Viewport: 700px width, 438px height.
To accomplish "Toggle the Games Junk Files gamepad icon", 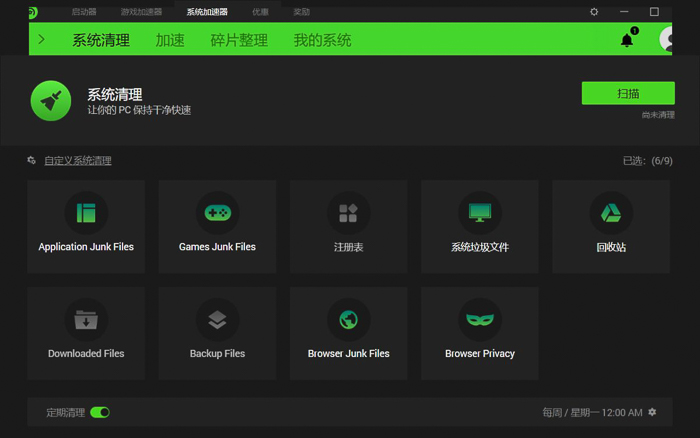I will click(217, 213).
